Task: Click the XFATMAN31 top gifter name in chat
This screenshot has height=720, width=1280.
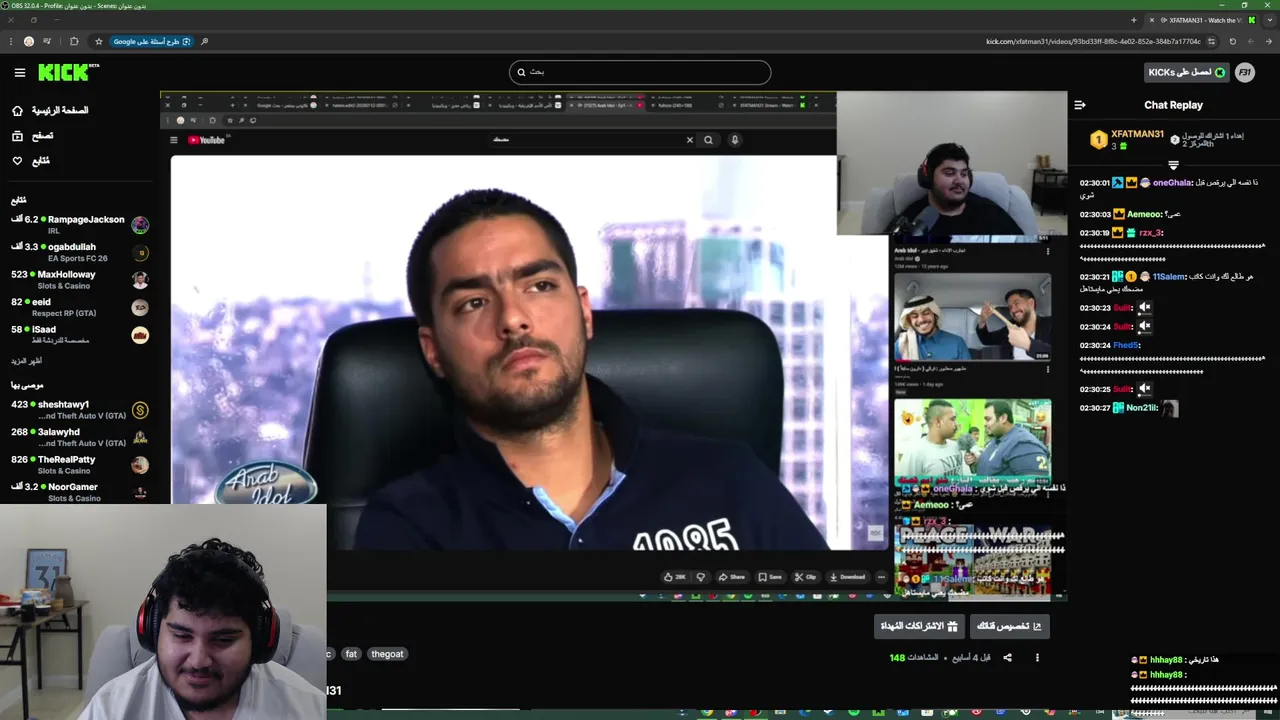Action: point(1138,134)
